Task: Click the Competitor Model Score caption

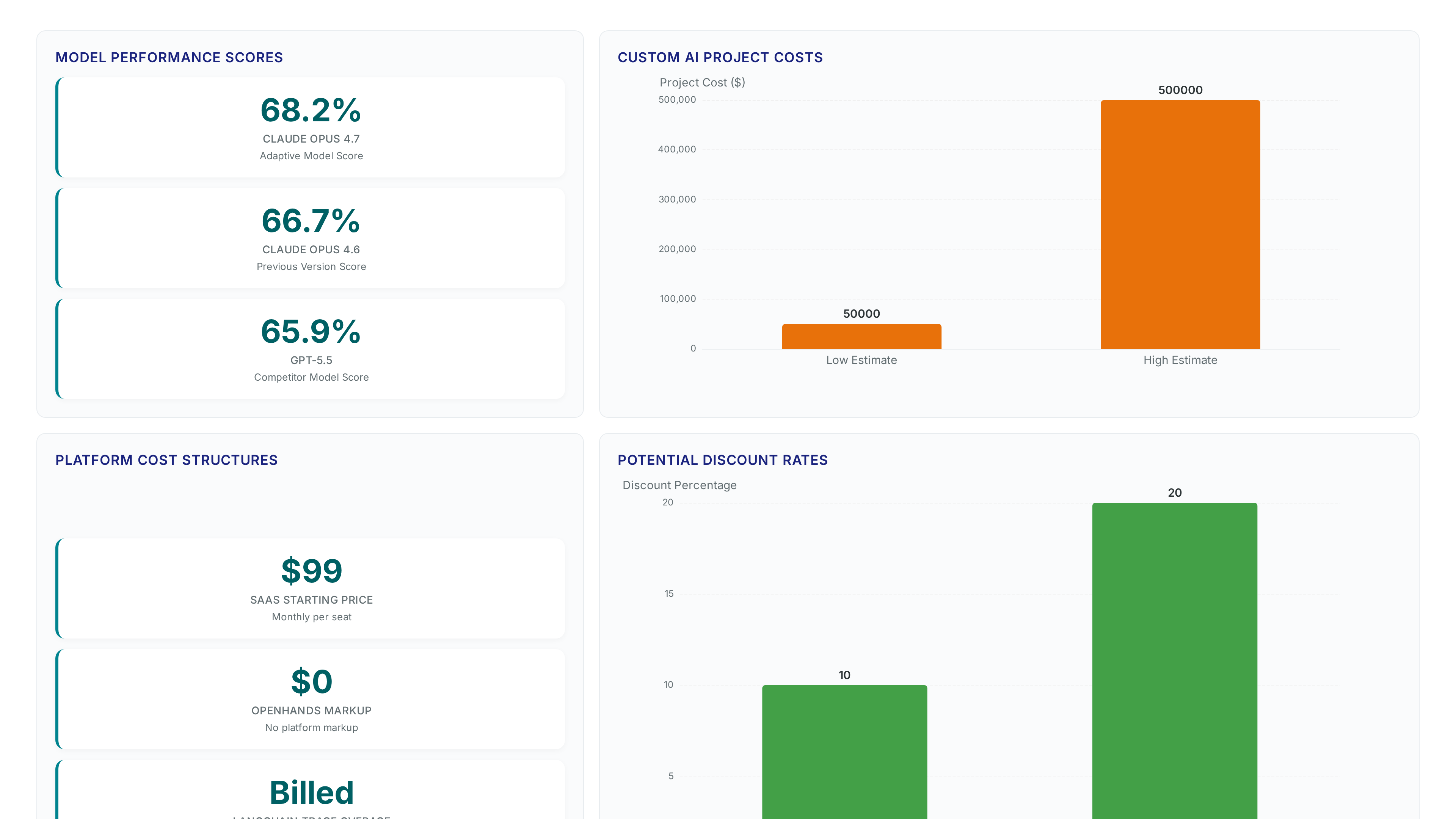Action: pos(311,378)
